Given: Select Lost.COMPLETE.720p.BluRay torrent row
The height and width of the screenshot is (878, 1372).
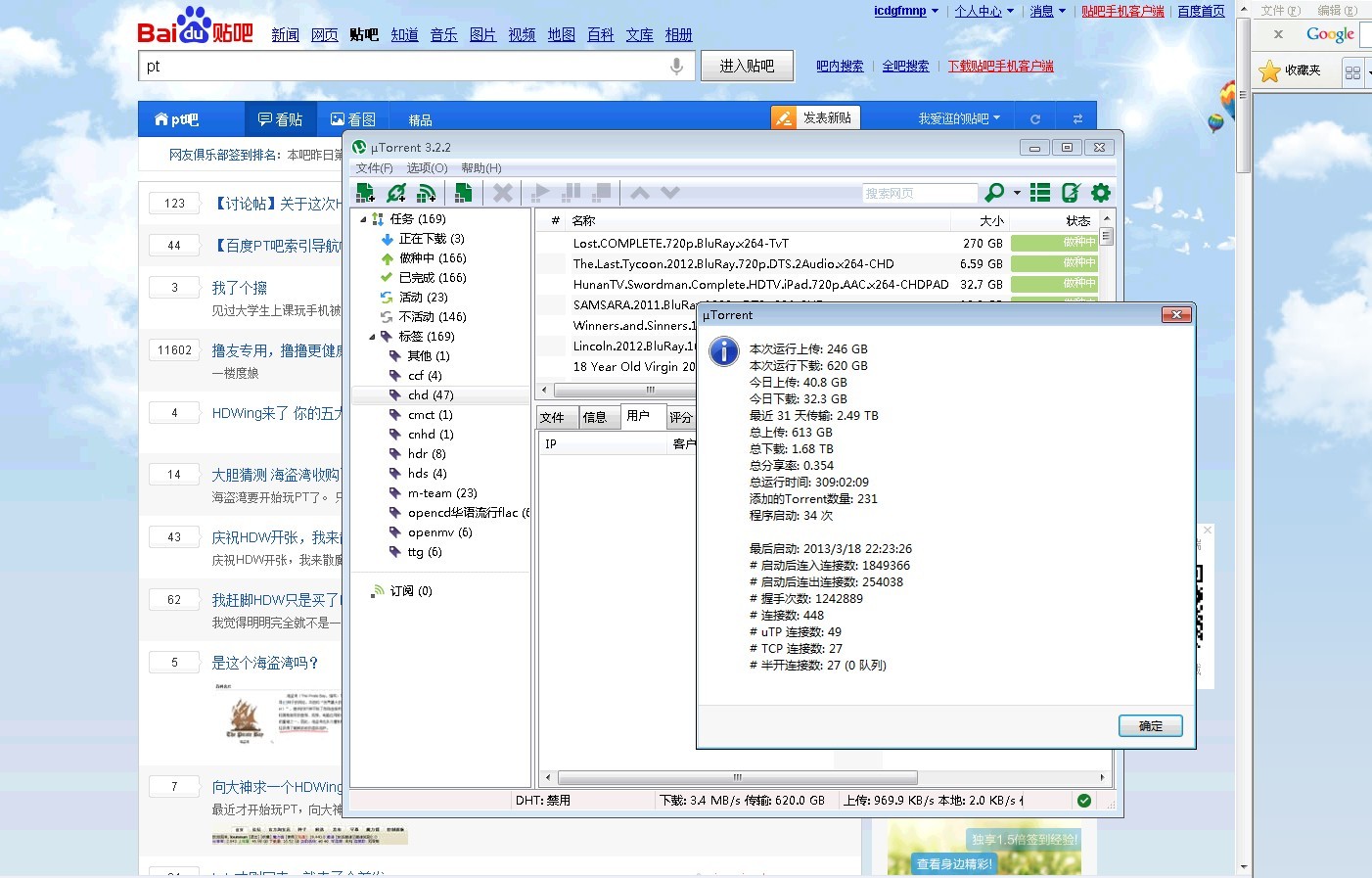Looking at the screenshot, I should tap(820, 244).
